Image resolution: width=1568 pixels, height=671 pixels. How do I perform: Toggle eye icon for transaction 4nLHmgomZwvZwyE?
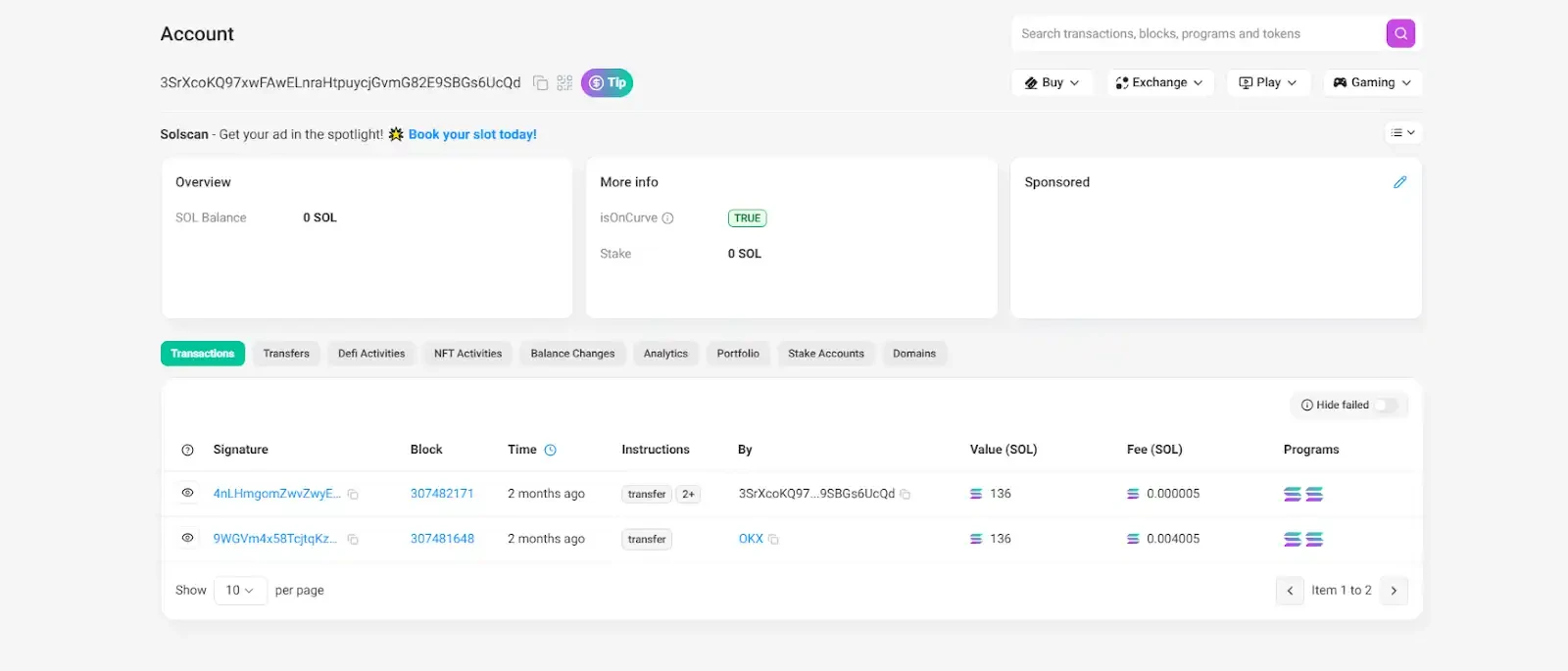(187, 494)
